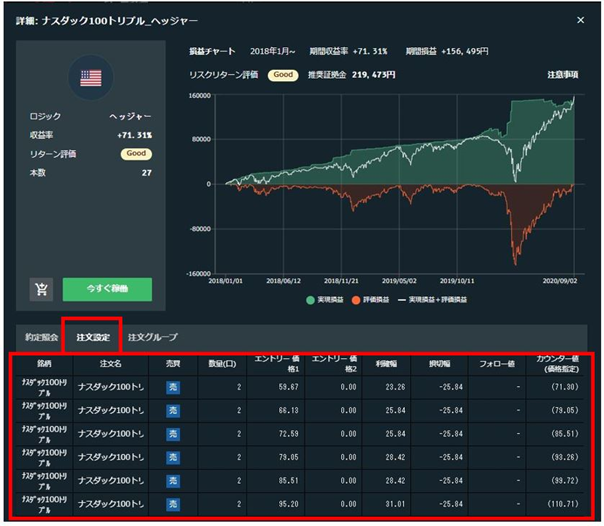
Task: Select the 注文設定 tab
Action: click(x=93, y=337)
